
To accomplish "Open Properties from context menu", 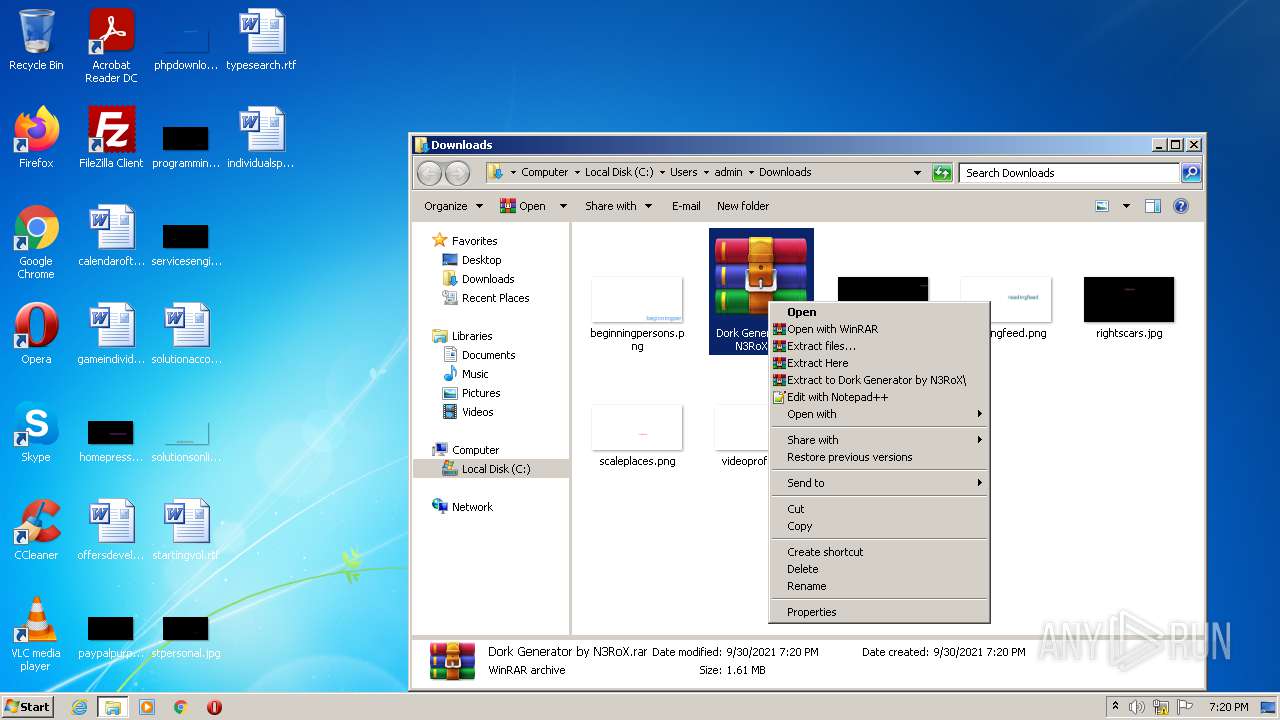I will tap(879, 612).
